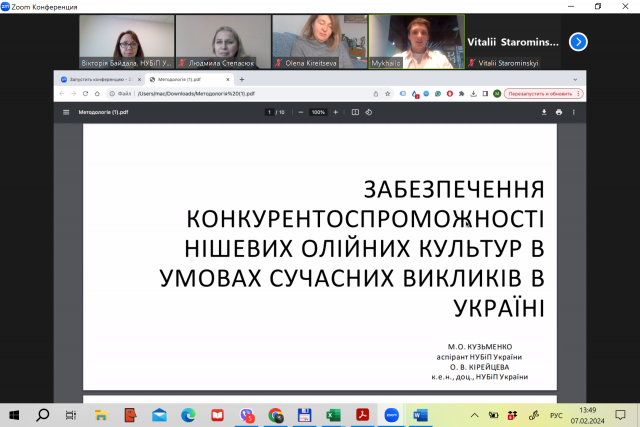640x427 pixels.
Task: Open Chrome from the taskbar
Action: click(x=276, y=415)
